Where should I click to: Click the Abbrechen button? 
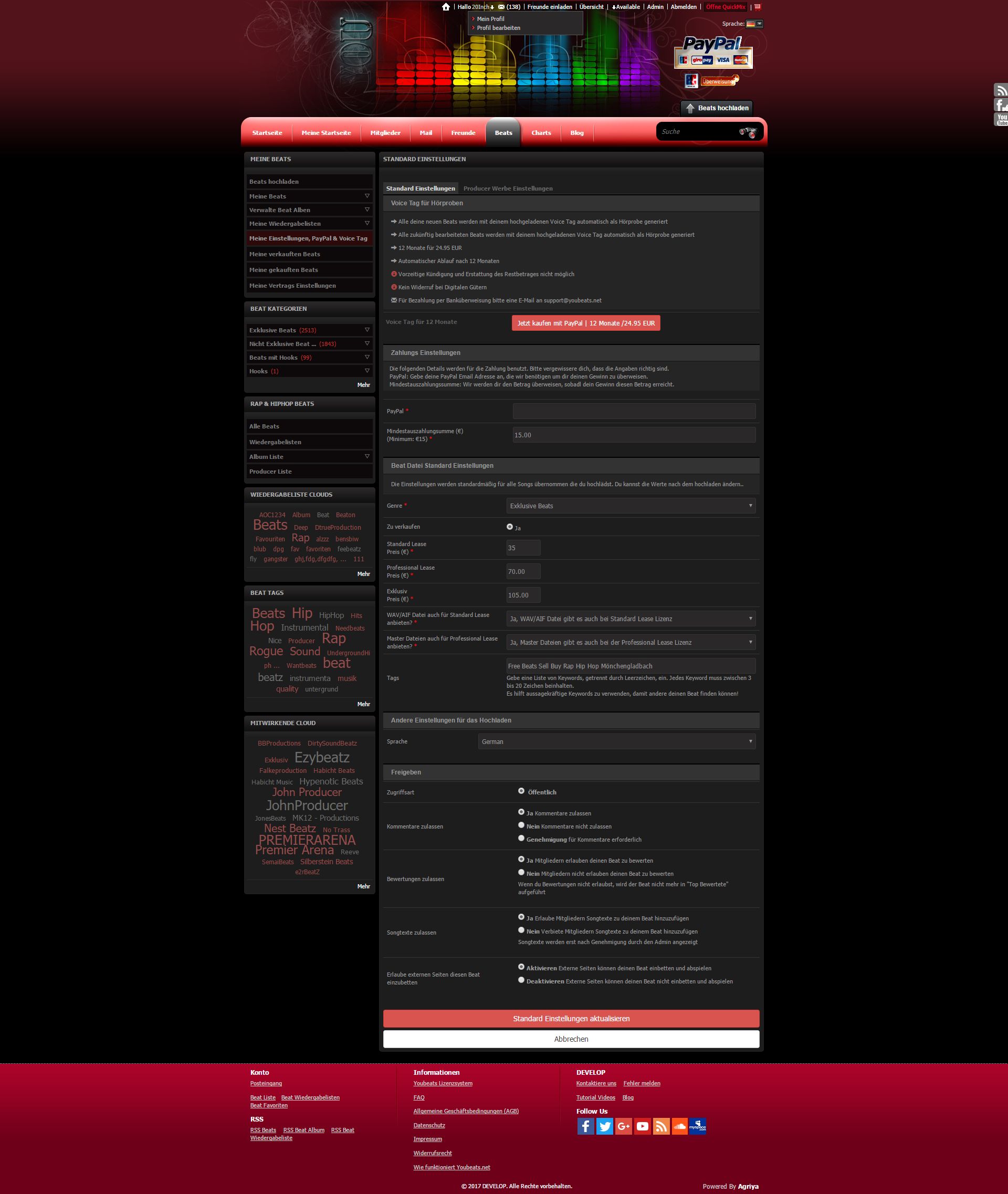tap(571, 1039)
